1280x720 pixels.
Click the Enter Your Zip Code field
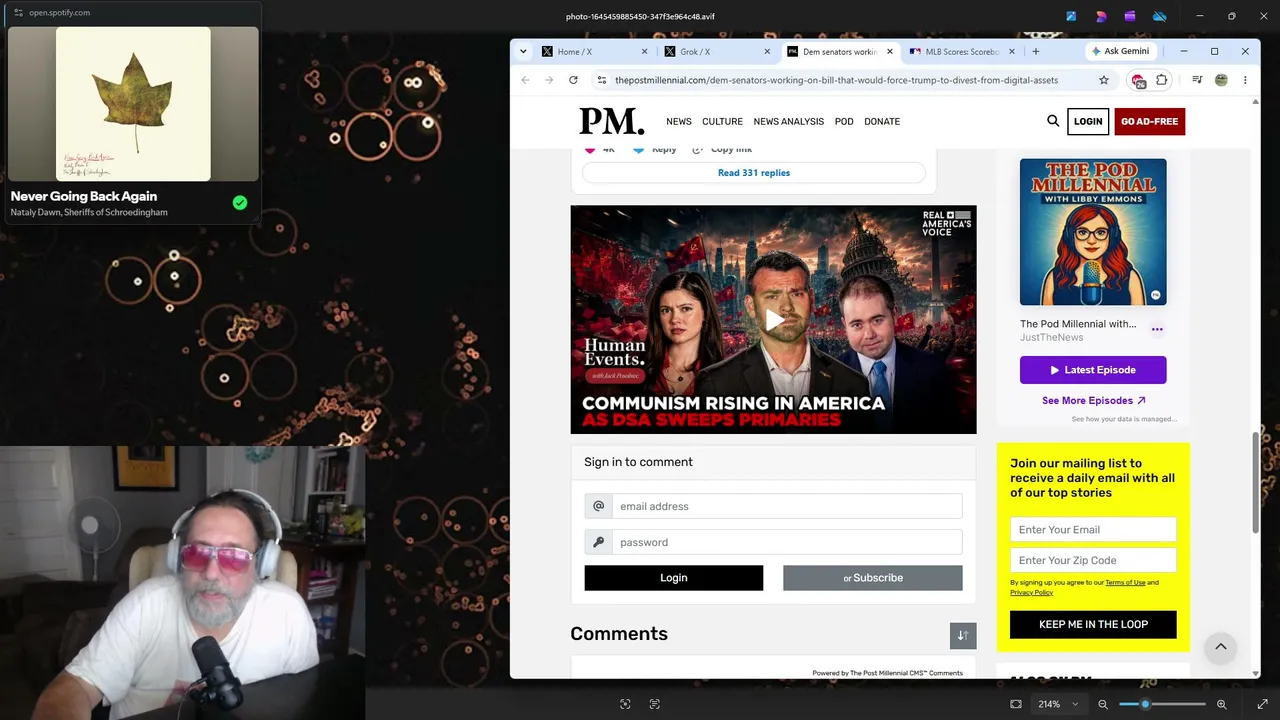coord(1093,561)
